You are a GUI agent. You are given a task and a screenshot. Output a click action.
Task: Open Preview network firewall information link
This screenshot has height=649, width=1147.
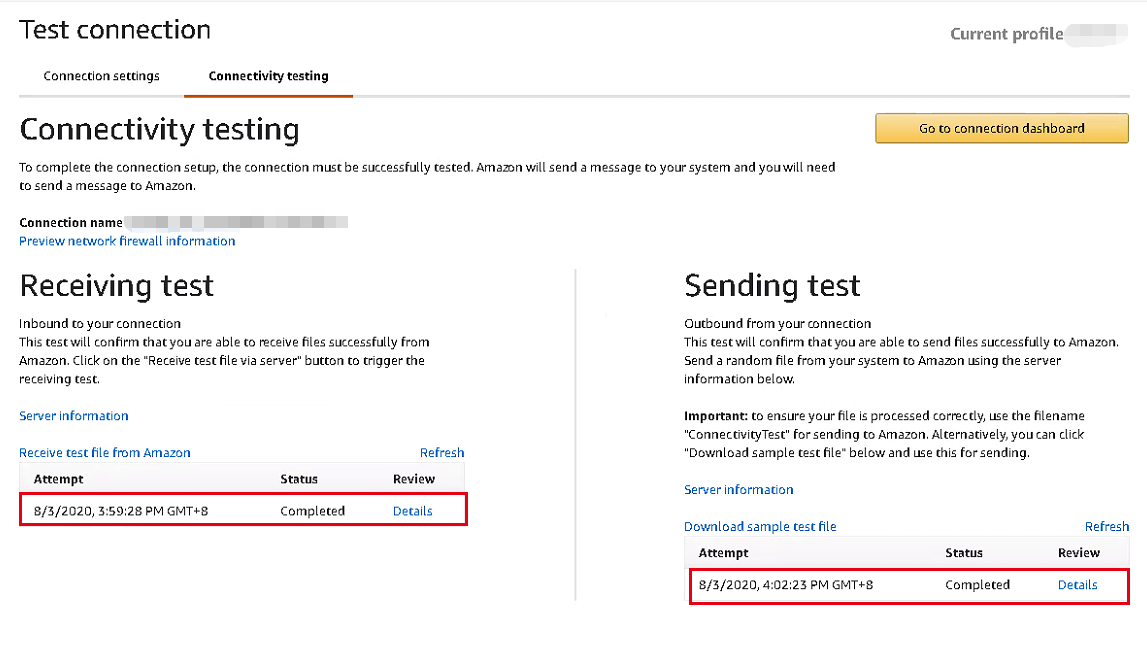(x=127, y=241)
